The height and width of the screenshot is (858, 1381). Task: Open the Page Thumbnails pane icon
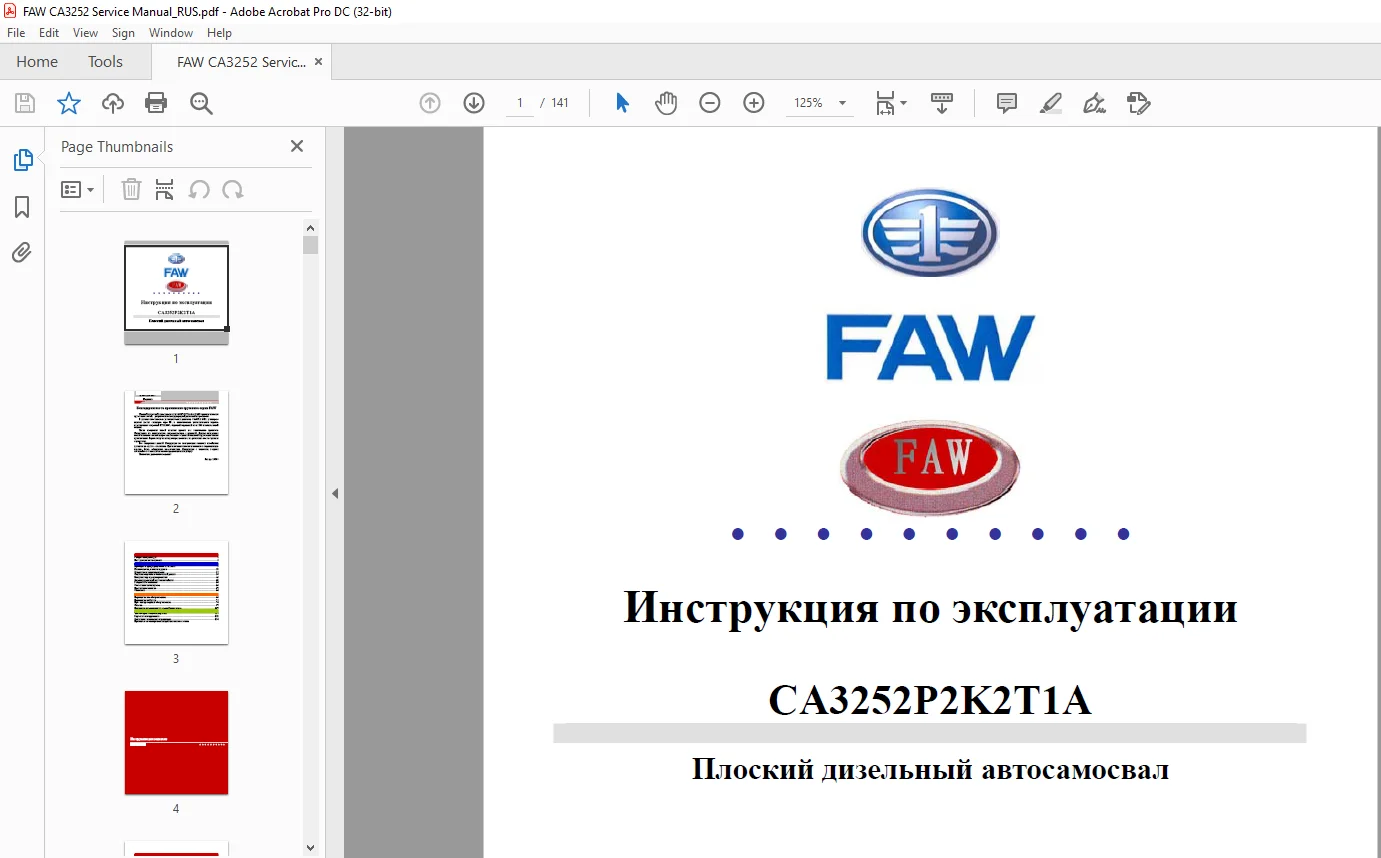[22, 160]
